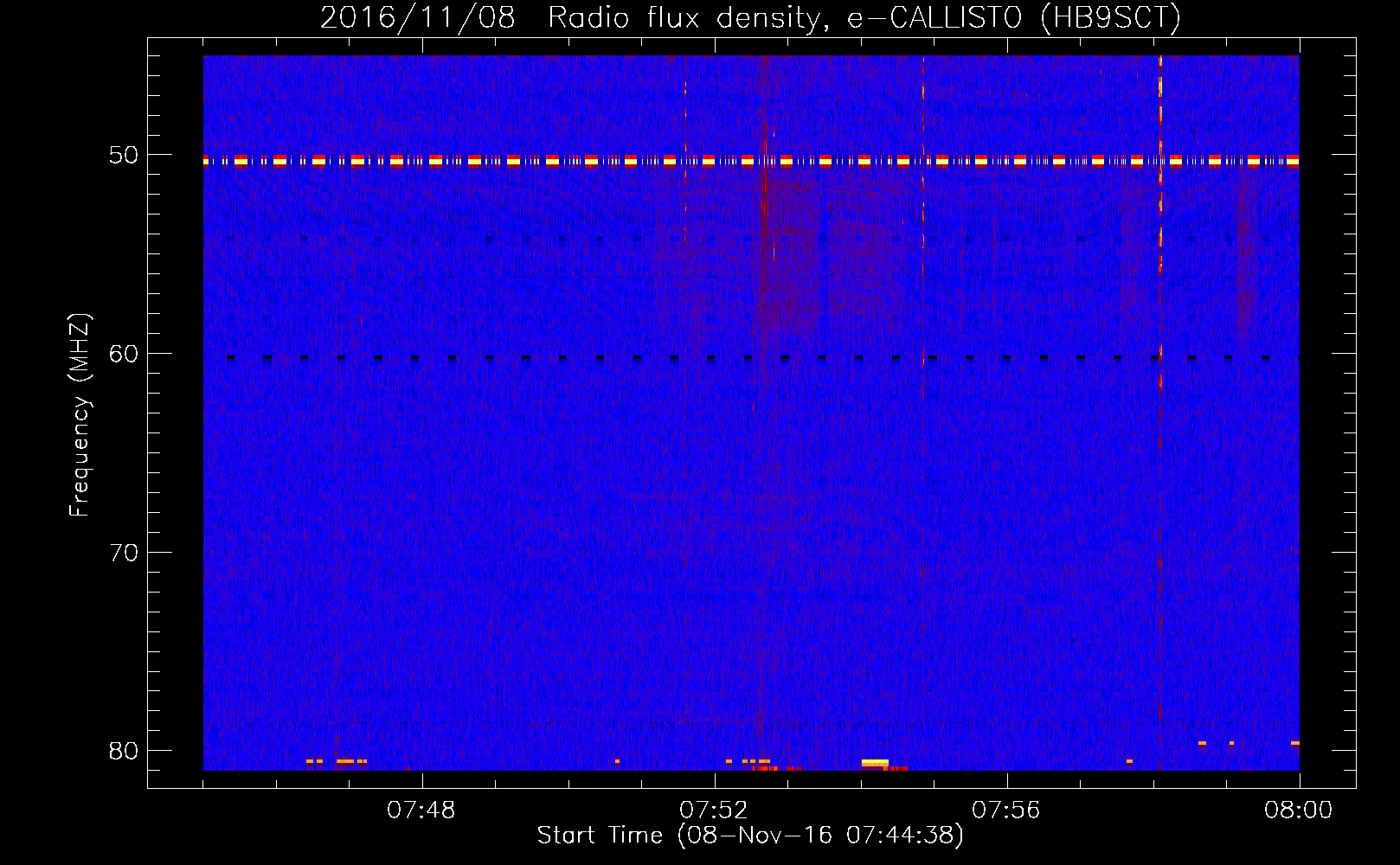Click the 'Frequency (MHZ)' y-axis label
This screenshot has height=865, width=1400.
coord(80,415)
